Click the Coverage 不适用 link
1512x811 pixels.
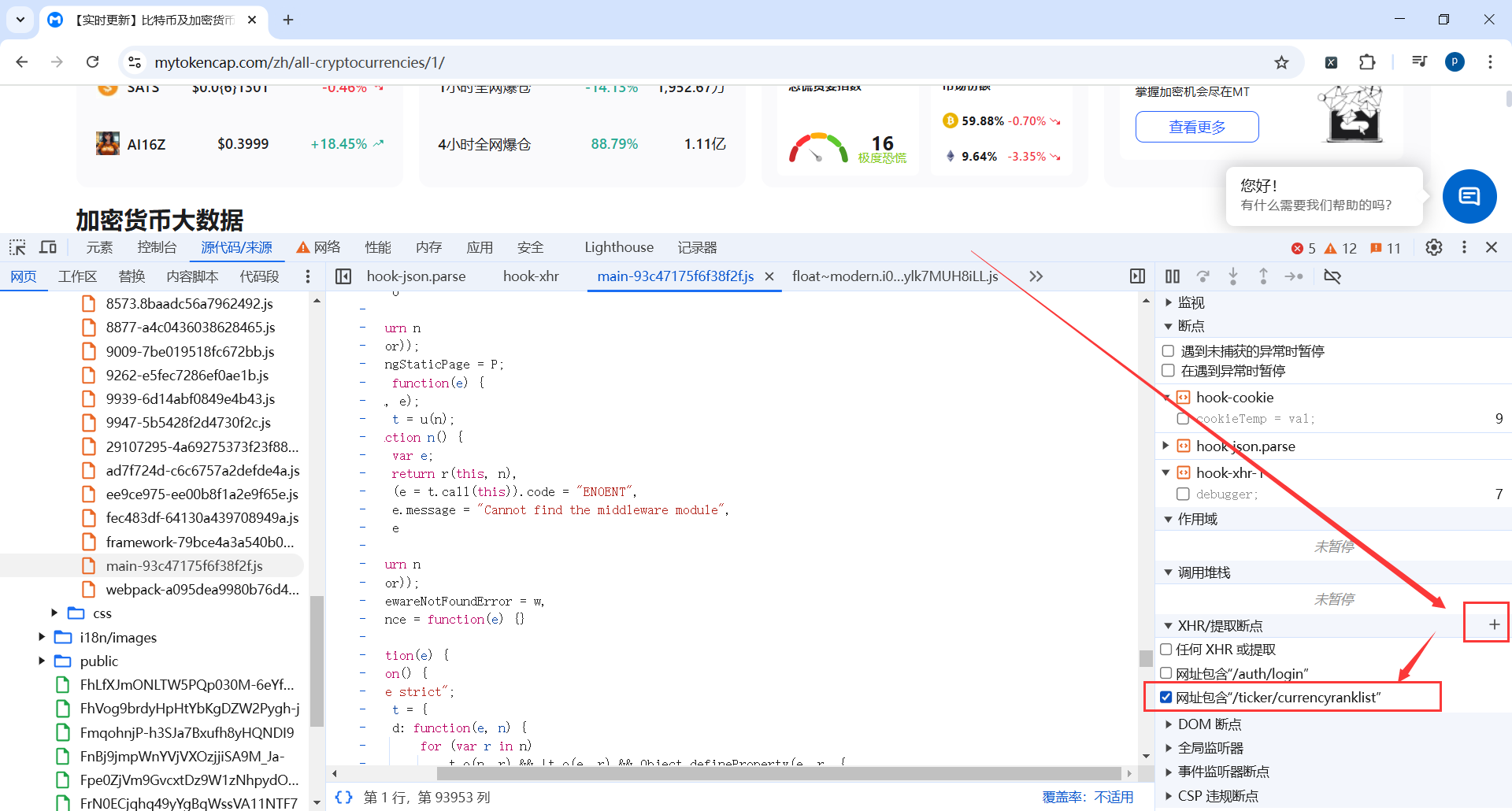(1114, 797)
